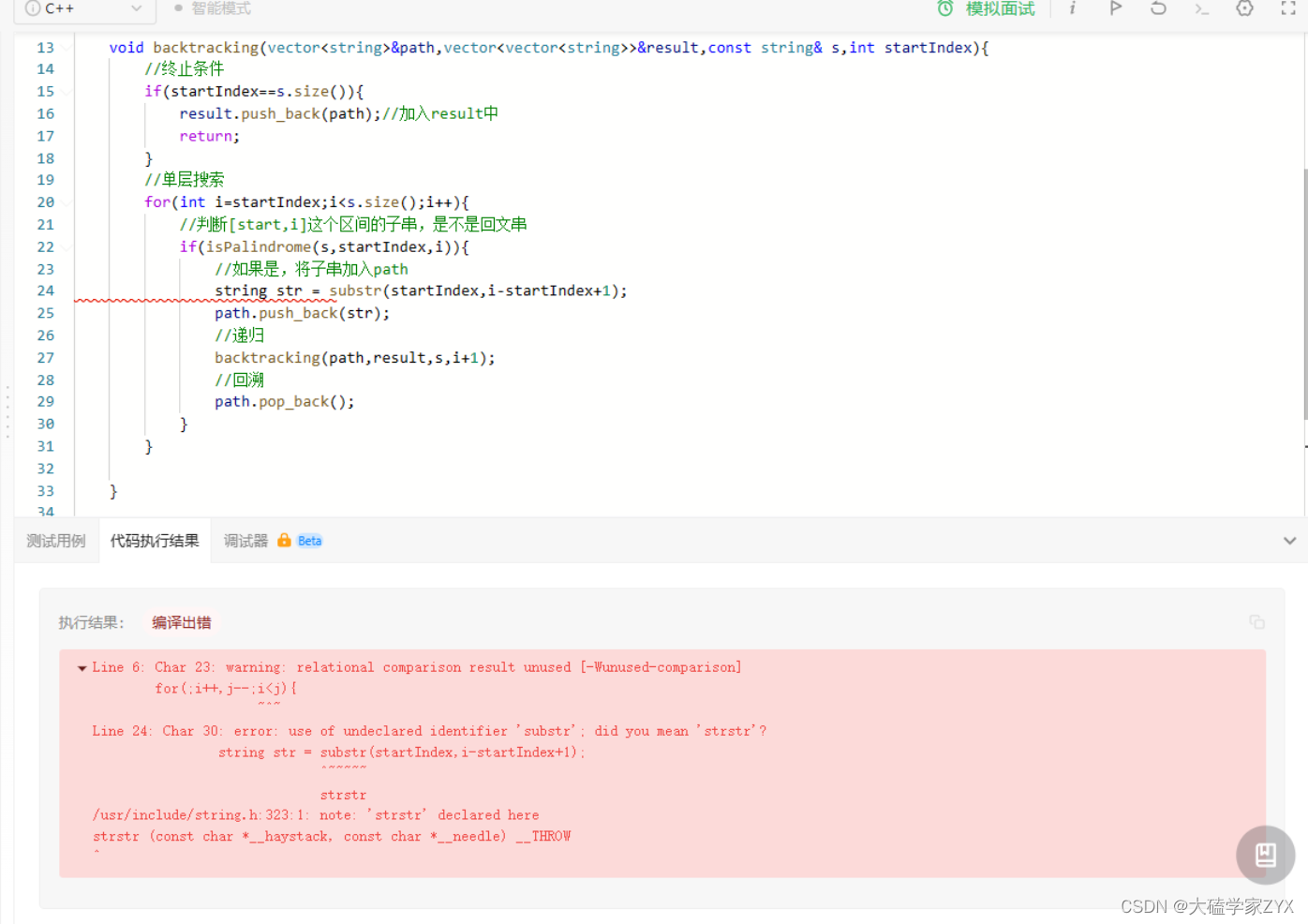This screenshot has width=1308, height=924.
Task: Click the lock icon next to 调试器
Action: pos(284,540)
